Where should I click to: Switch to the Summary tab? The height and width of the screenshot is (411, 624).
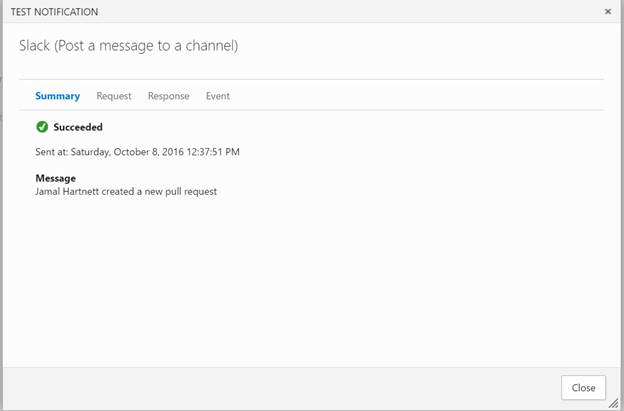57,96
